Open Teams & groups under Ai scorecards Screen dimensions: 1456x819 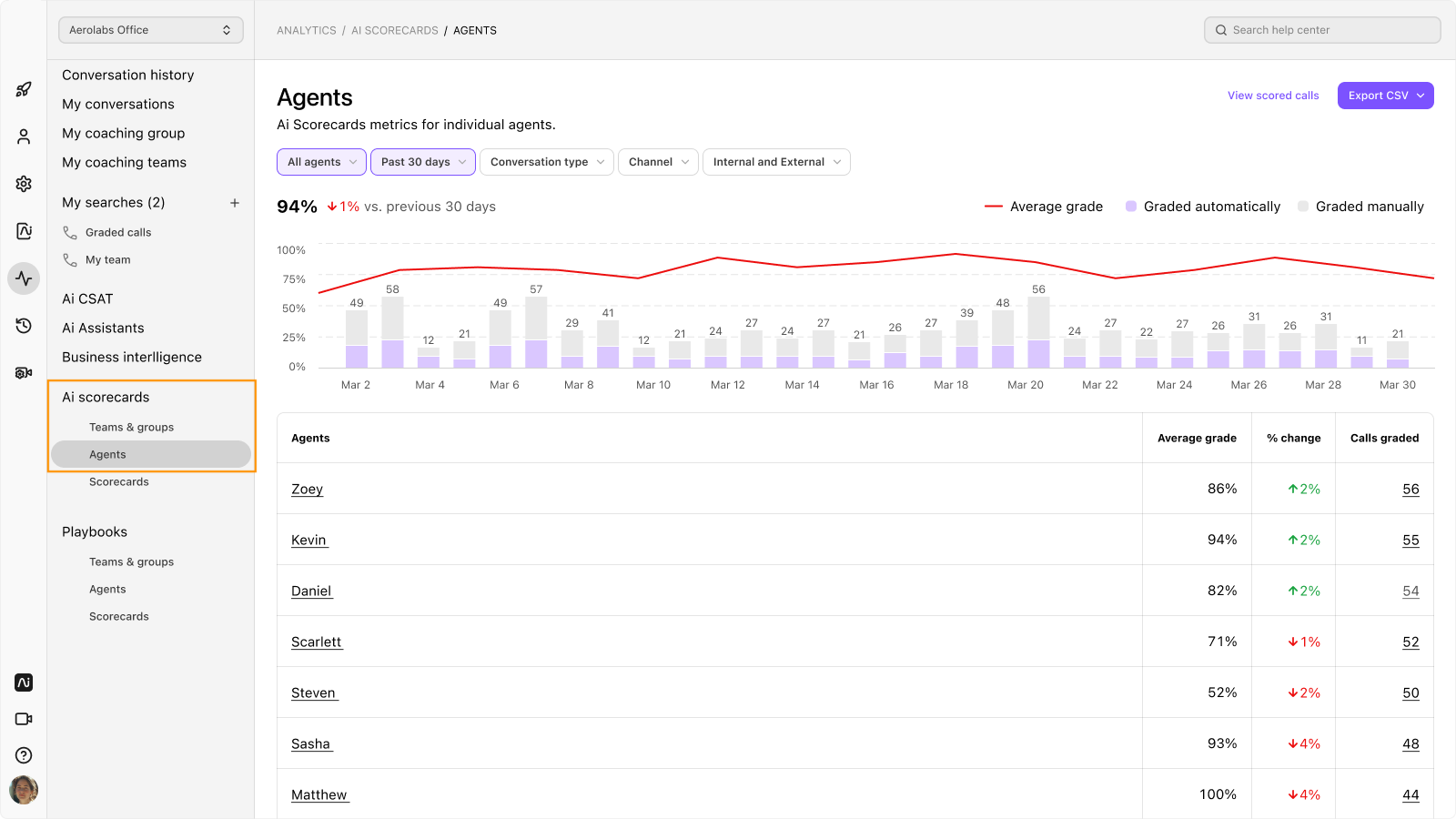(131, 428)
